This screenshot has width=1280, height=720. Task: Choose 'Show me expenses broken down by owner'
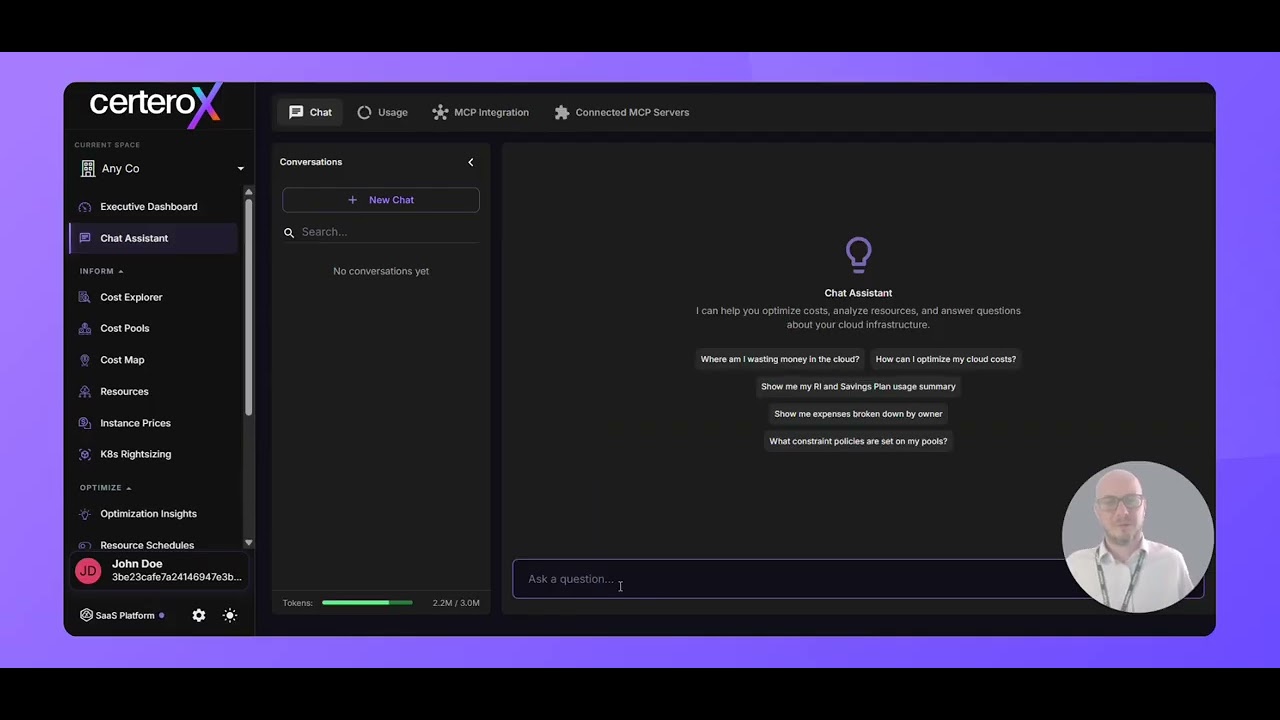(x=858, y=414)
